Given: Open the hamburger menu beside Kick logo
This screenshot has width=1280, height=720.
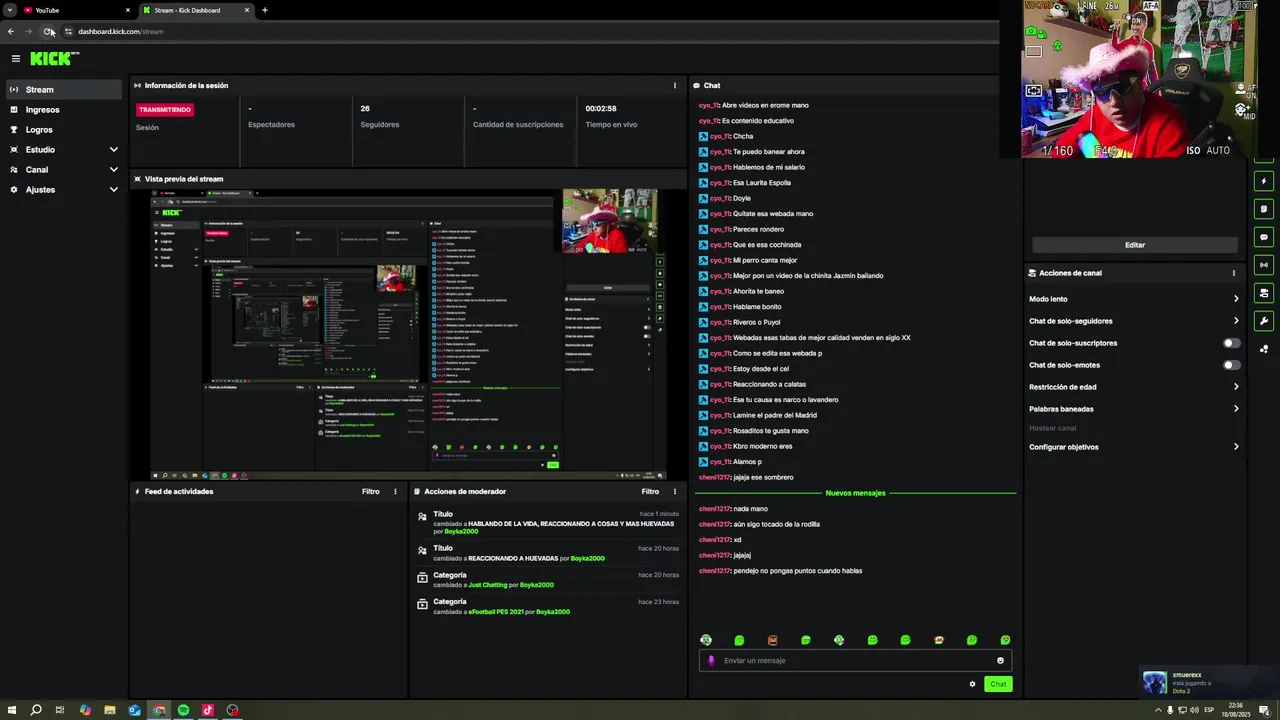Looking at the screenshot, I should click(x=15, y=59).
